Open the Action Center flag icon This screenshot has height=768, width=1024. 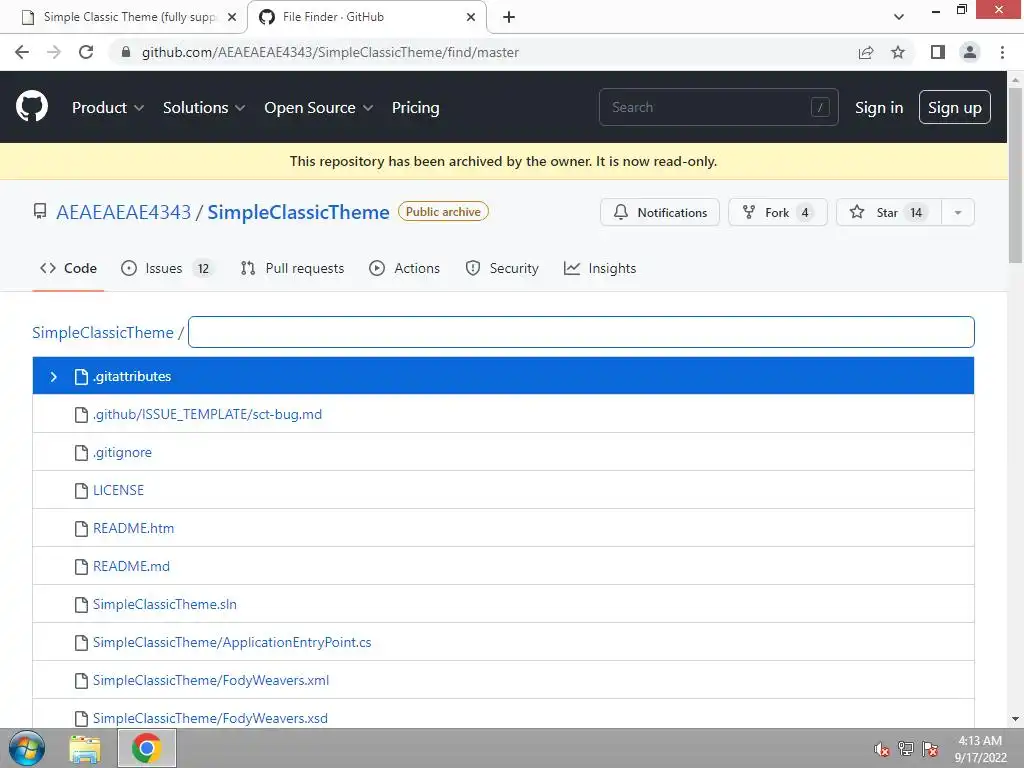point(930,748)
